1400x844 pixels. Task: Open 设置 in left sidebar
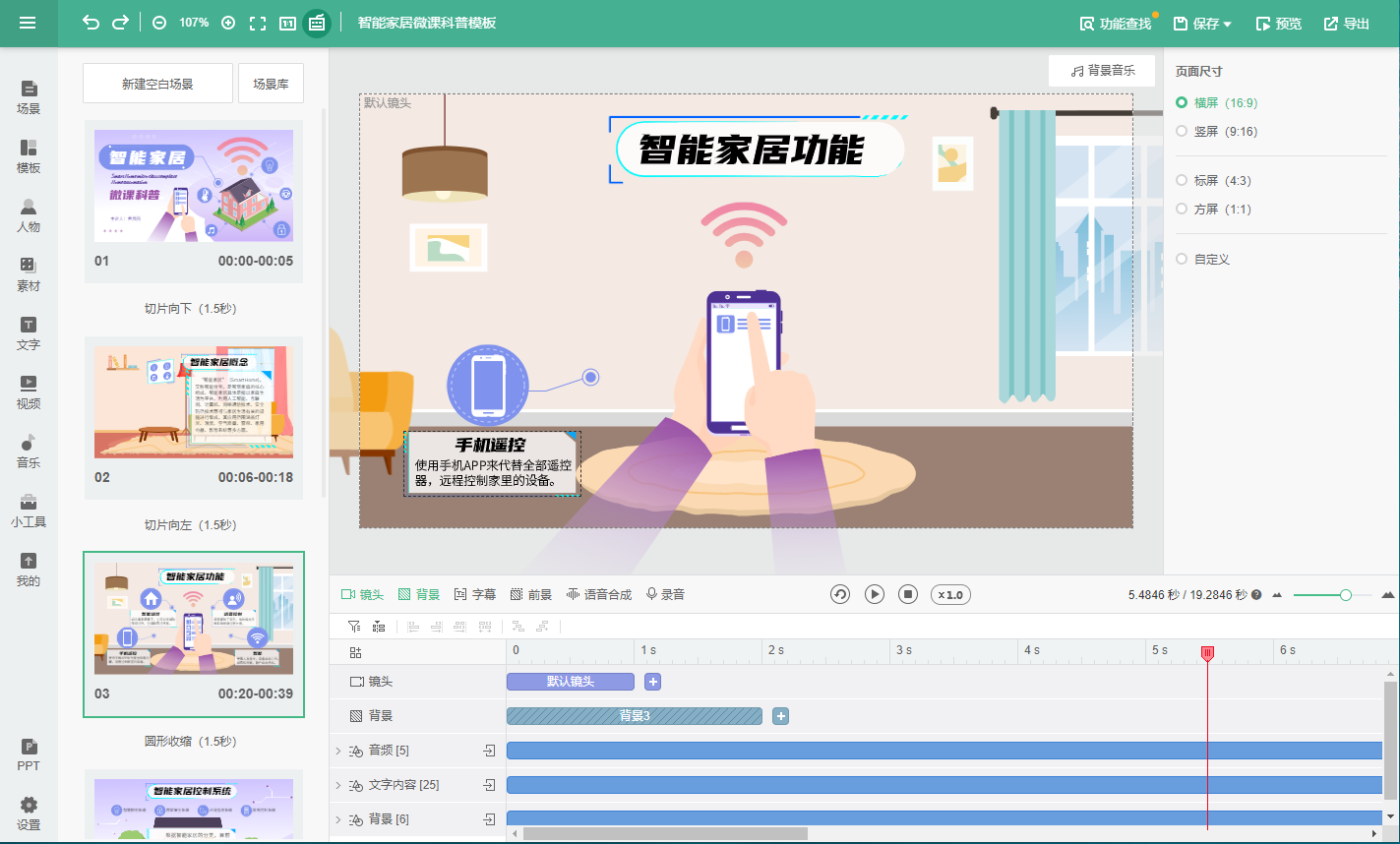(29, 814)
